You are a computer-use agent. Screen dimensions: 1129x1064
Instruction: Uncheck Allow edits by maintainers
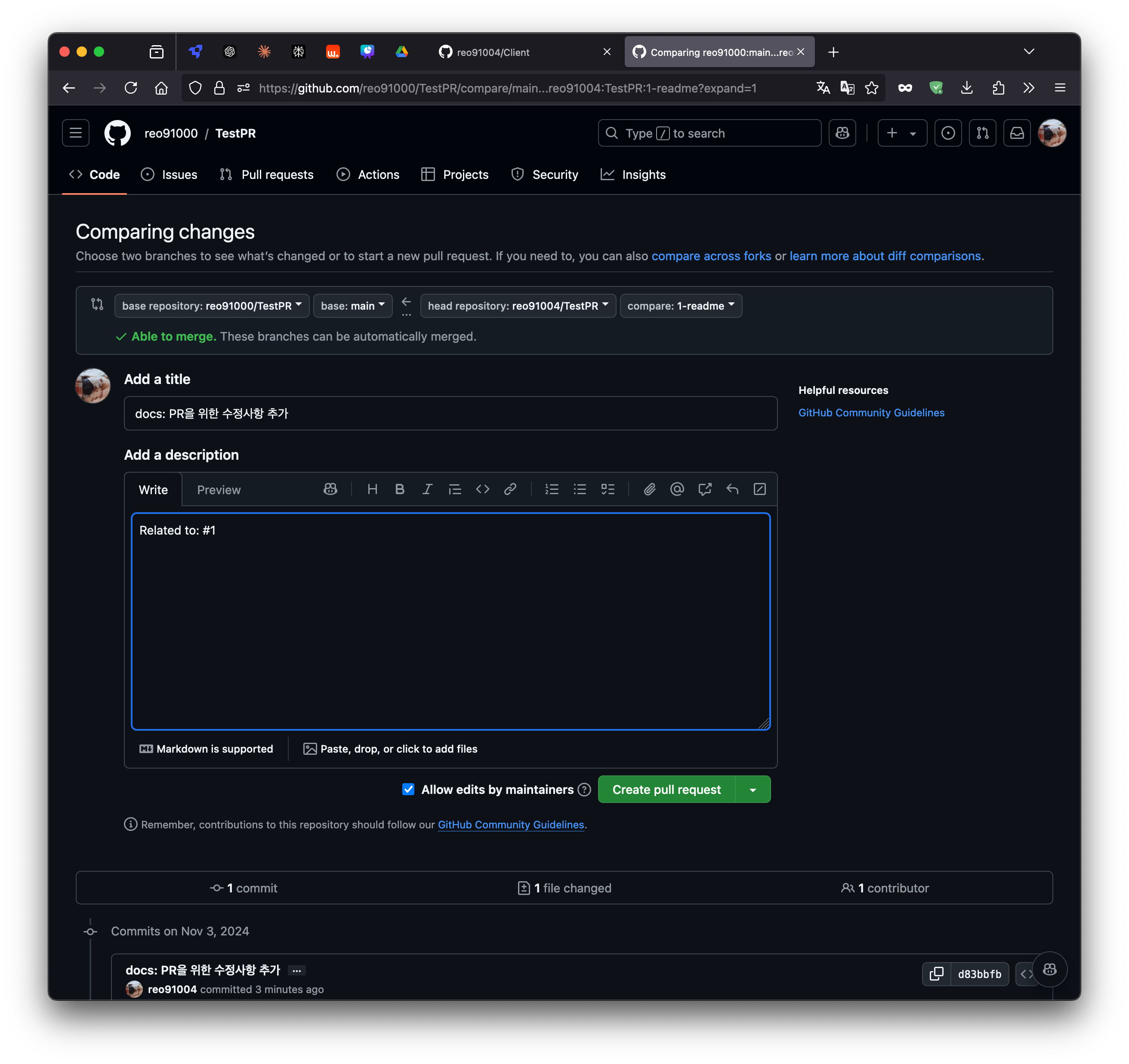408,789
